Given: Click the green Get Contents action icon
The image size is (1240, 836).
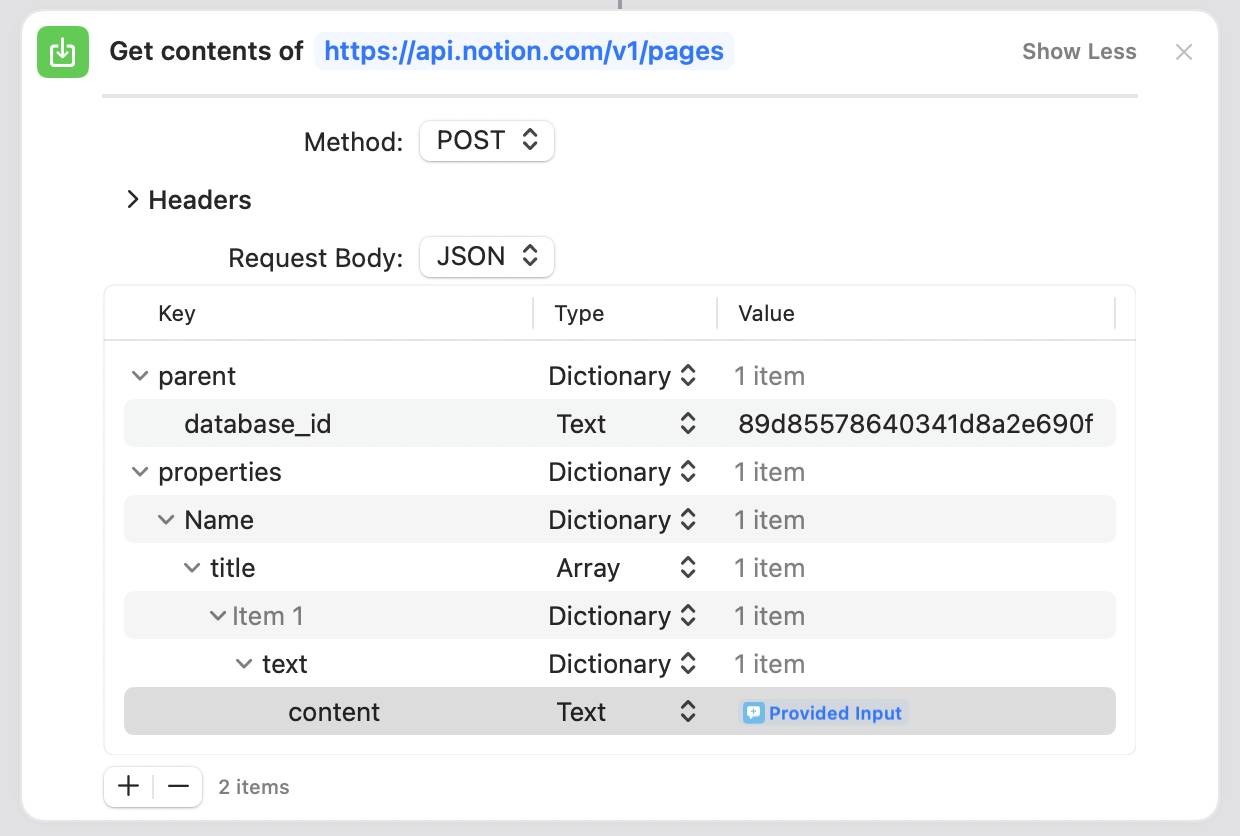Looking at the screenshot, I should click(63, 52).
